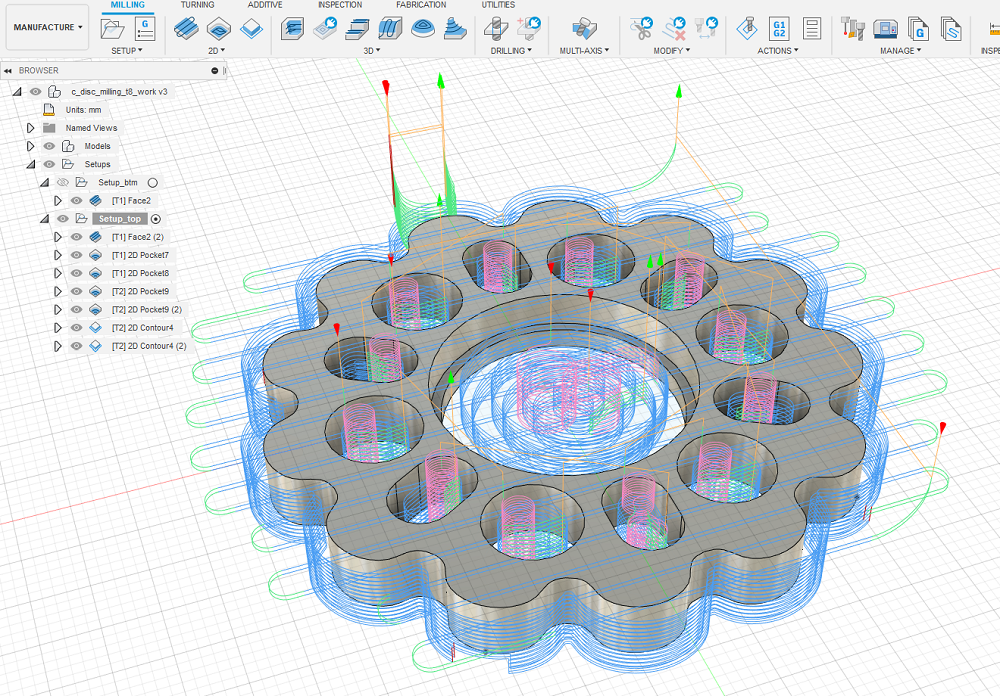Select the 2D Pocket toolbar icon

(219, 29)
